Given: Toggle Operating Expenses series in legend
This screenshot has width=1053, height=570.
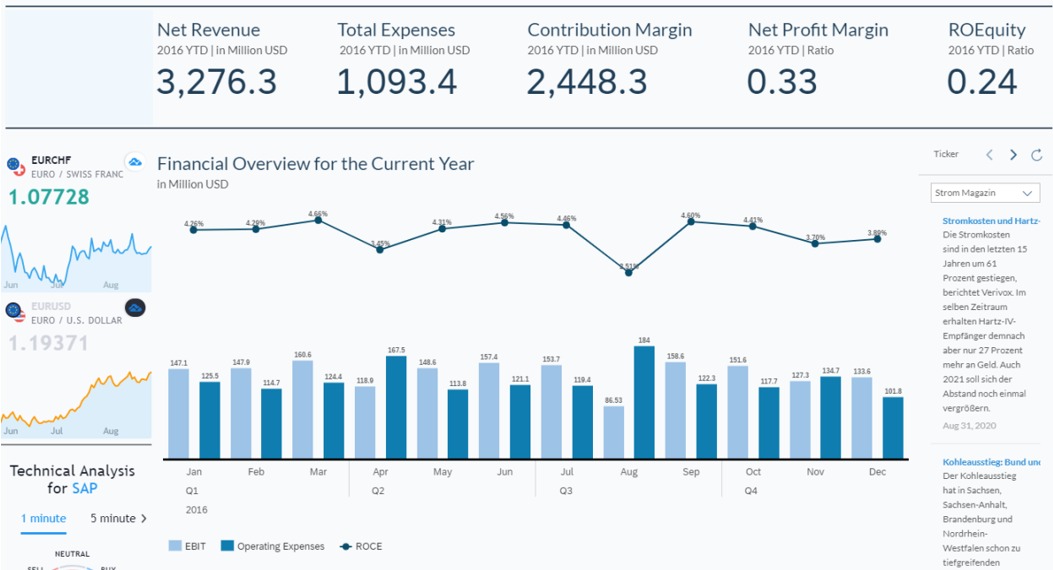Looking at the screenshot, I should click(x=272, y=546).
